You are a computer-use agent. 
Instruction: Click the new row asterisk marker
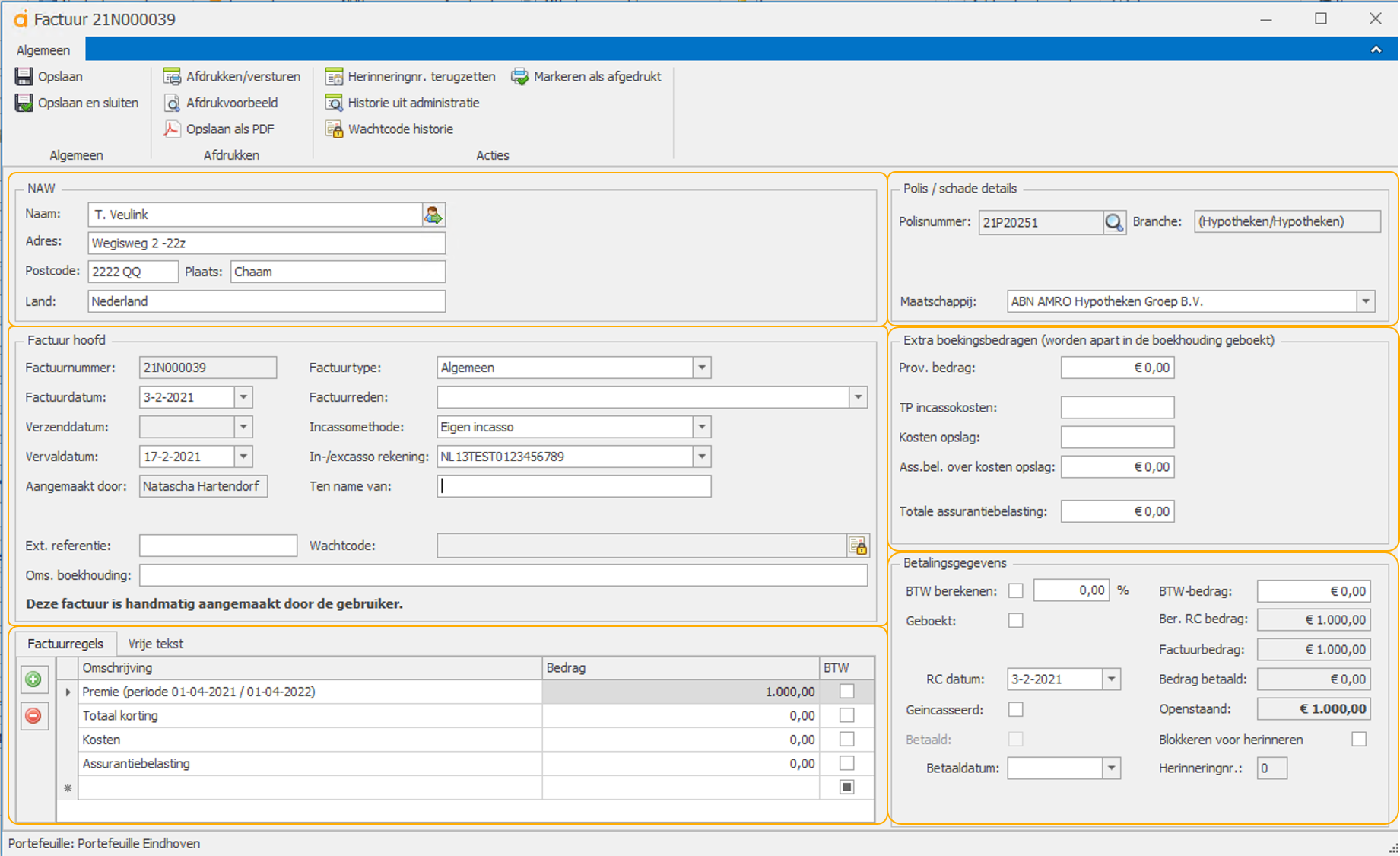tap(68, 788)
